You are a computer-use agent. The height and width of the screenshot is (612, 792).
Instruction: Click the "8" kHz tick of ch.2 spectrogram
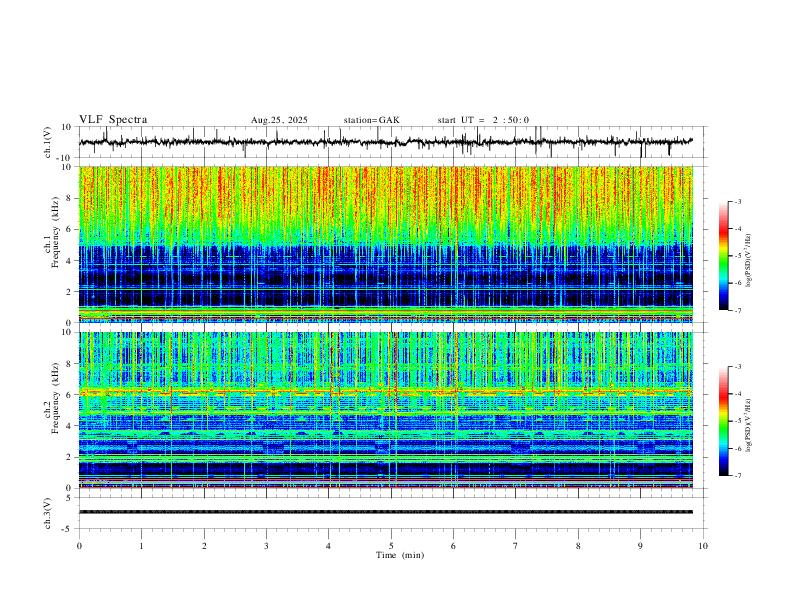click(69, 364)
